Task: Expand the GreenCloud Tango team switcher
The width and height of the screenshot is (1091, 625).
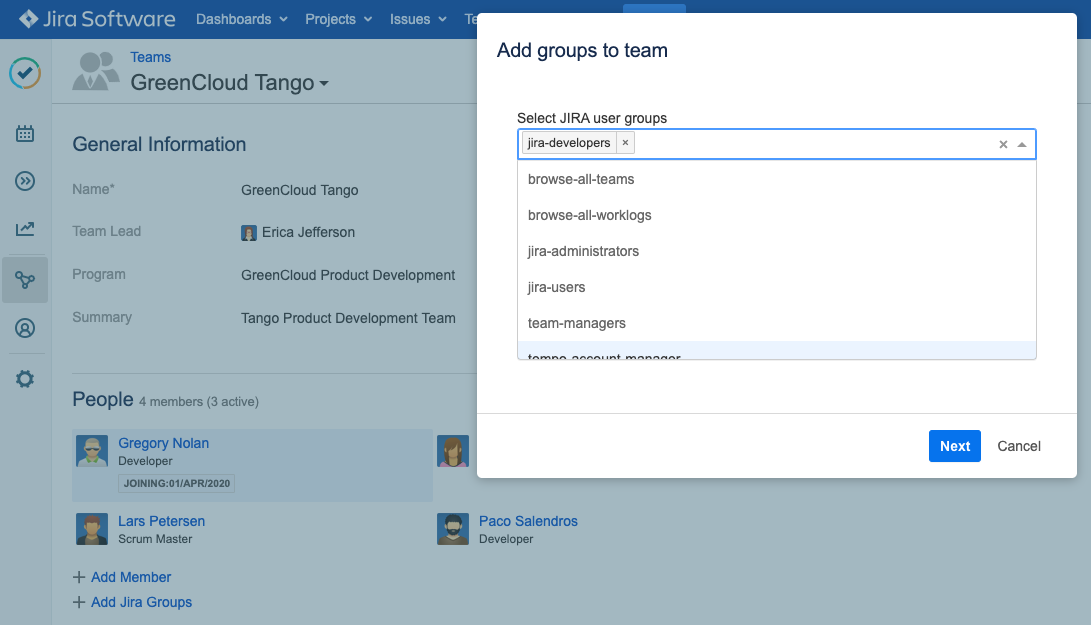Action: pos(323,84)
